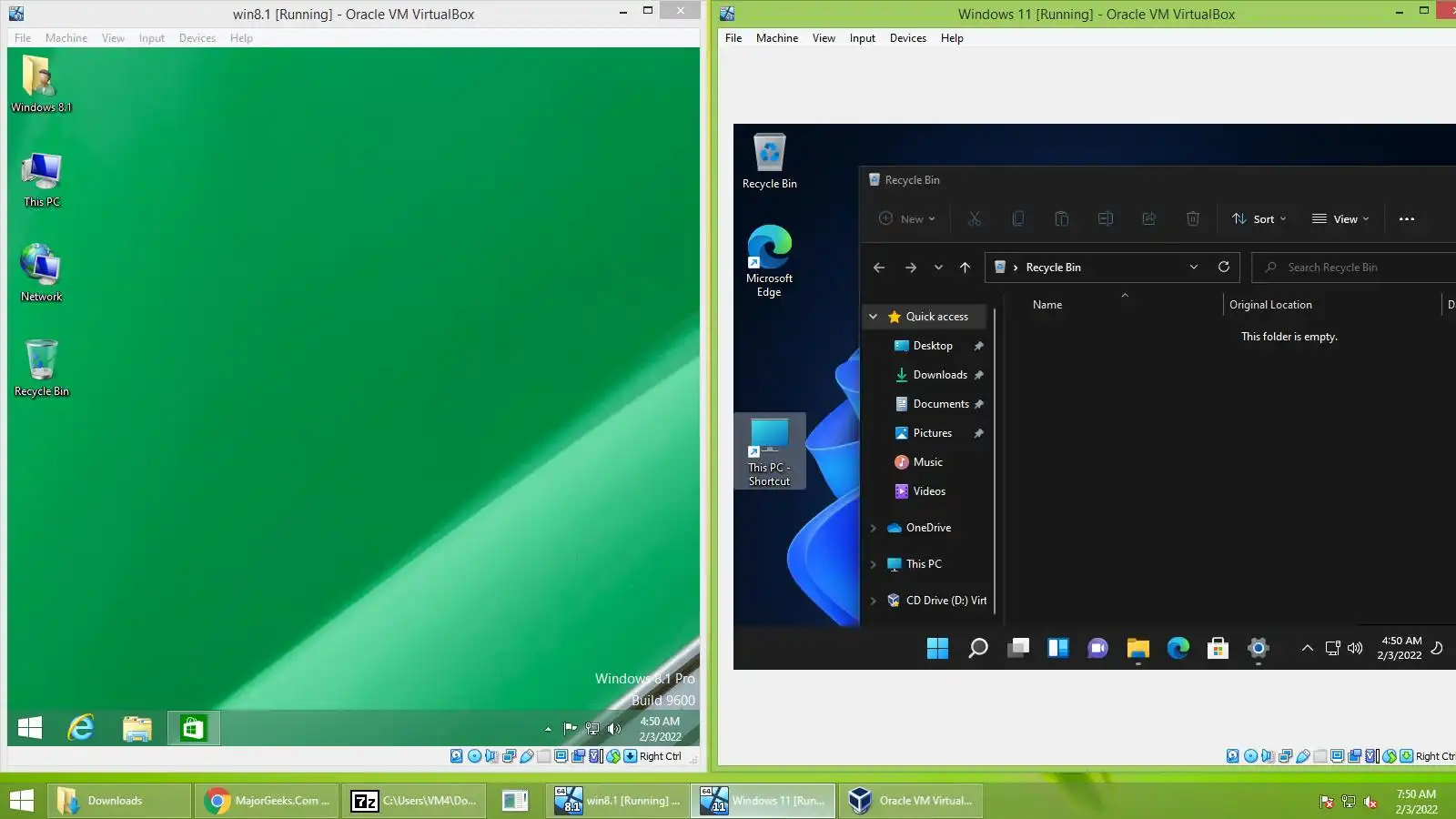
Task: Open Microsoft Store on Windows 11 taskbar
Action: [1218, 648]
